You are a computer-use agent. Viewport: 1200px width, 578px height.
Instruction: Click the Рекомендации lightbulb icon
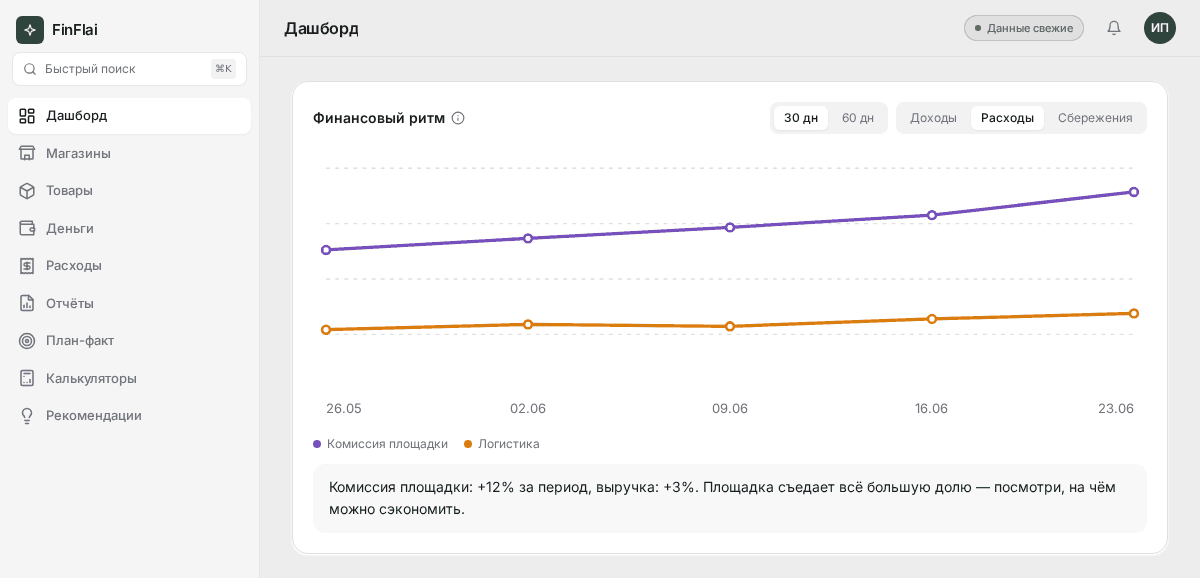coord(27,415)
